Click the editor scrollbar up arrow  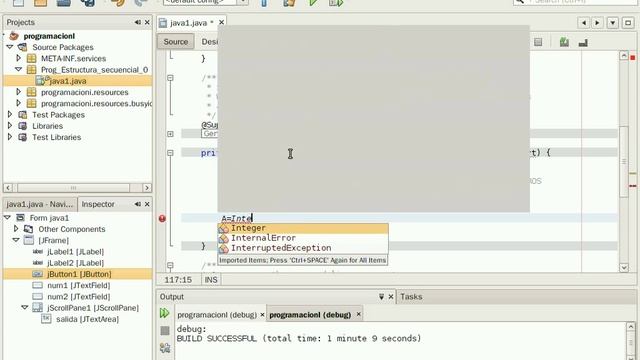624,56
